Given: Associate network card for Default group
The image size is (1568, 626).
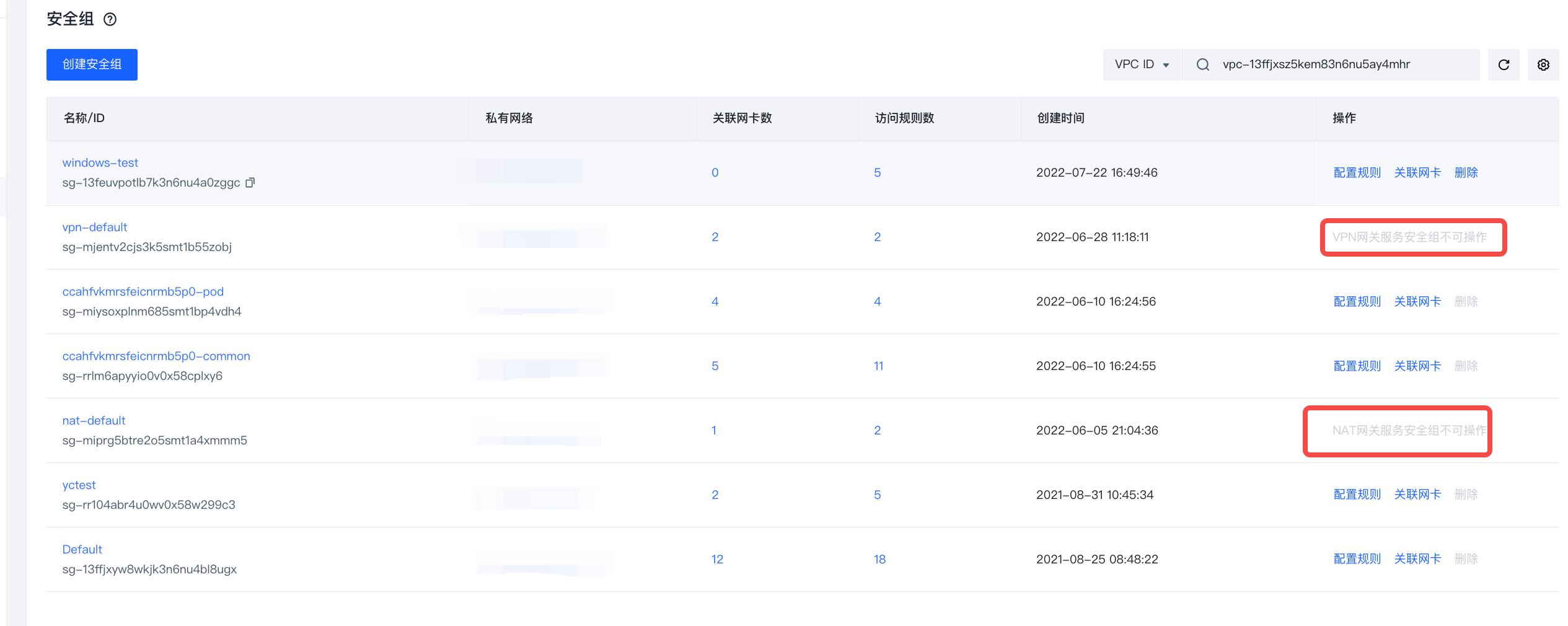Looking at the screenshot, I should tap(1417, 558).
